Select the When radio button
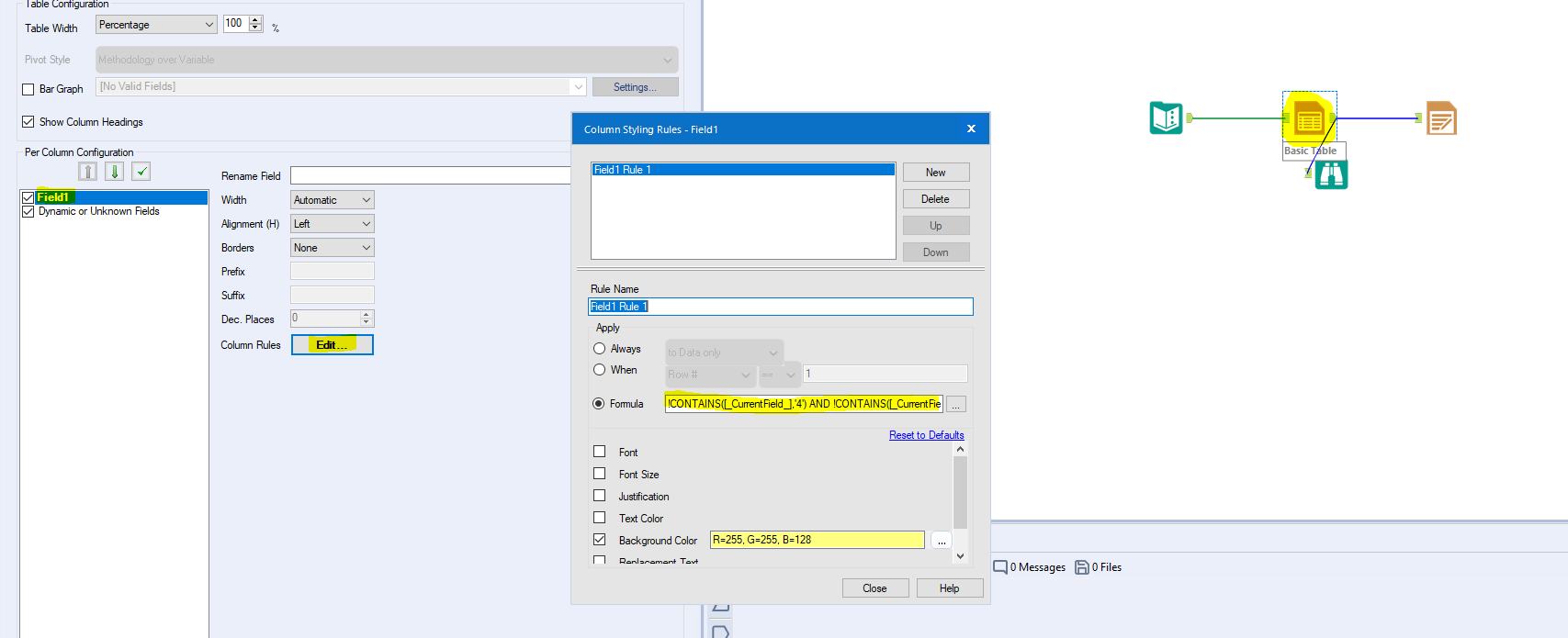1568x638 pixels. coord(600,370)
